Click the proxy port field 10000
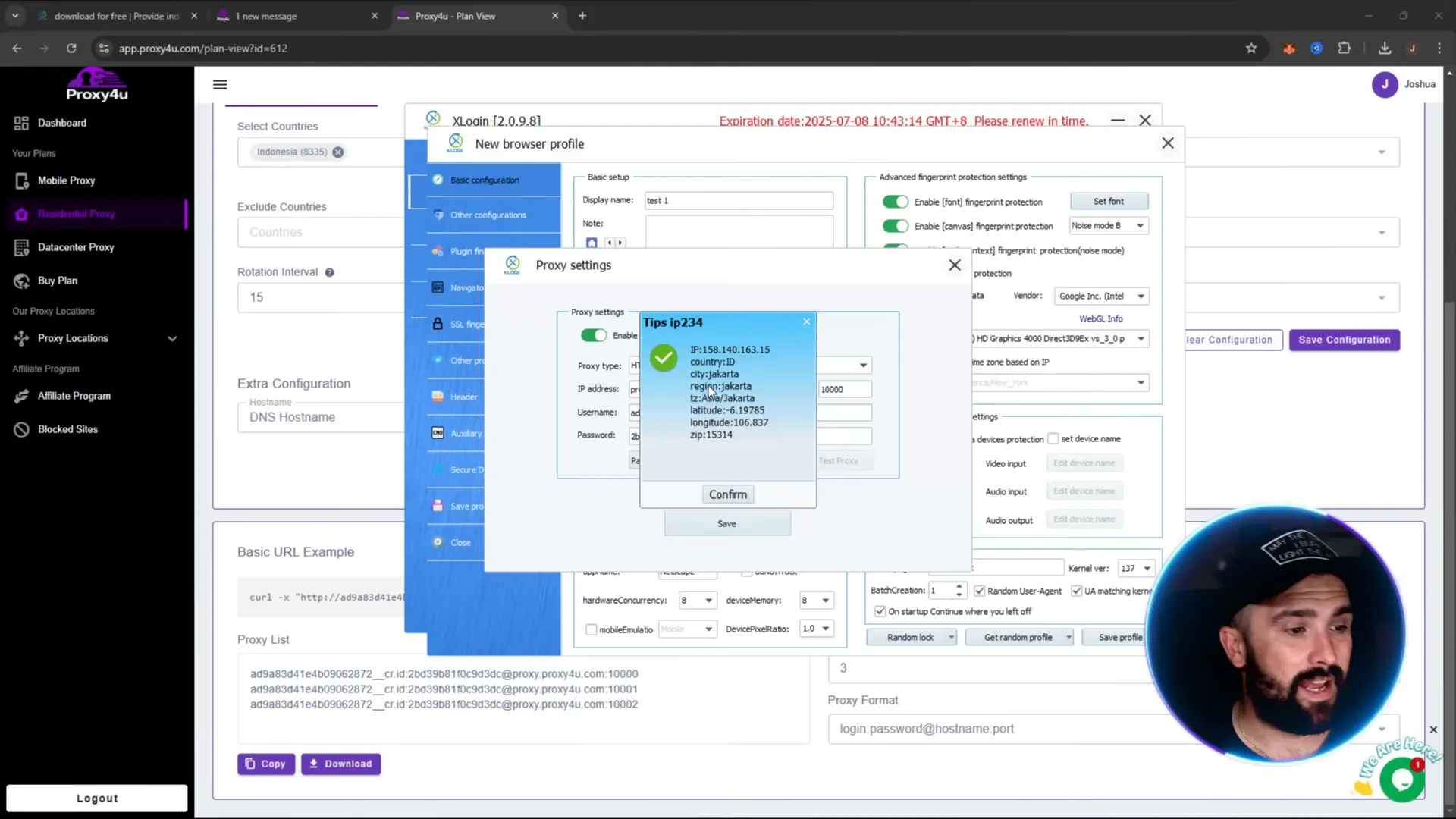The image size is (1456, 819). [x=844, y=389]
